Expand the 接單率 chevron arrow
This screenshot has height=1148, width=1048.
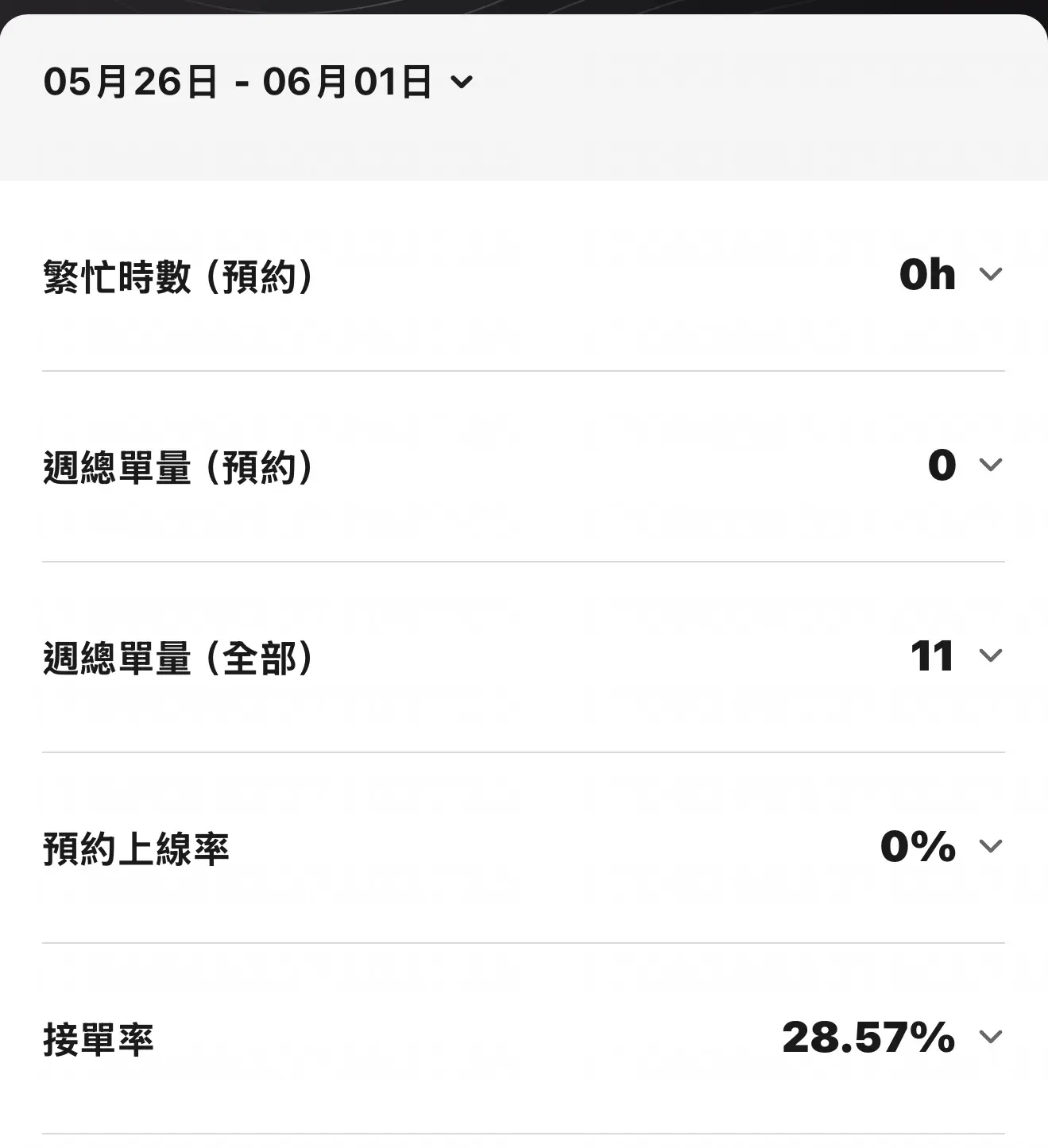(x=991, y=1037)
